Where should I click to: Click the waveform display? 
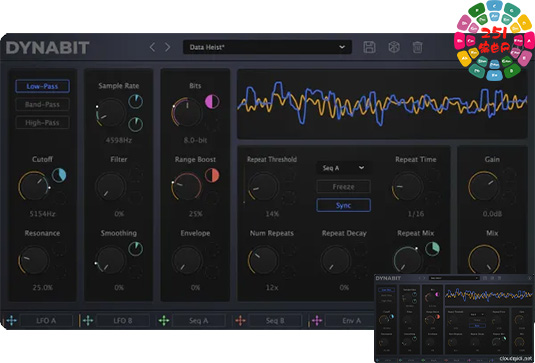(x=382, y=104)
